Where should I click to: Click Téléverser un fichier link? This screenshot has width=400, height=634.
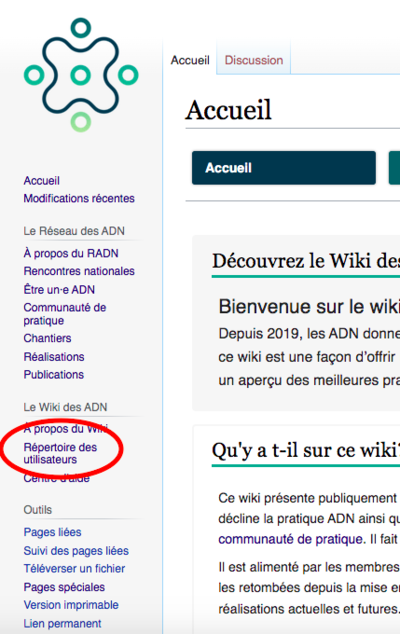click(x=74, y=569)
